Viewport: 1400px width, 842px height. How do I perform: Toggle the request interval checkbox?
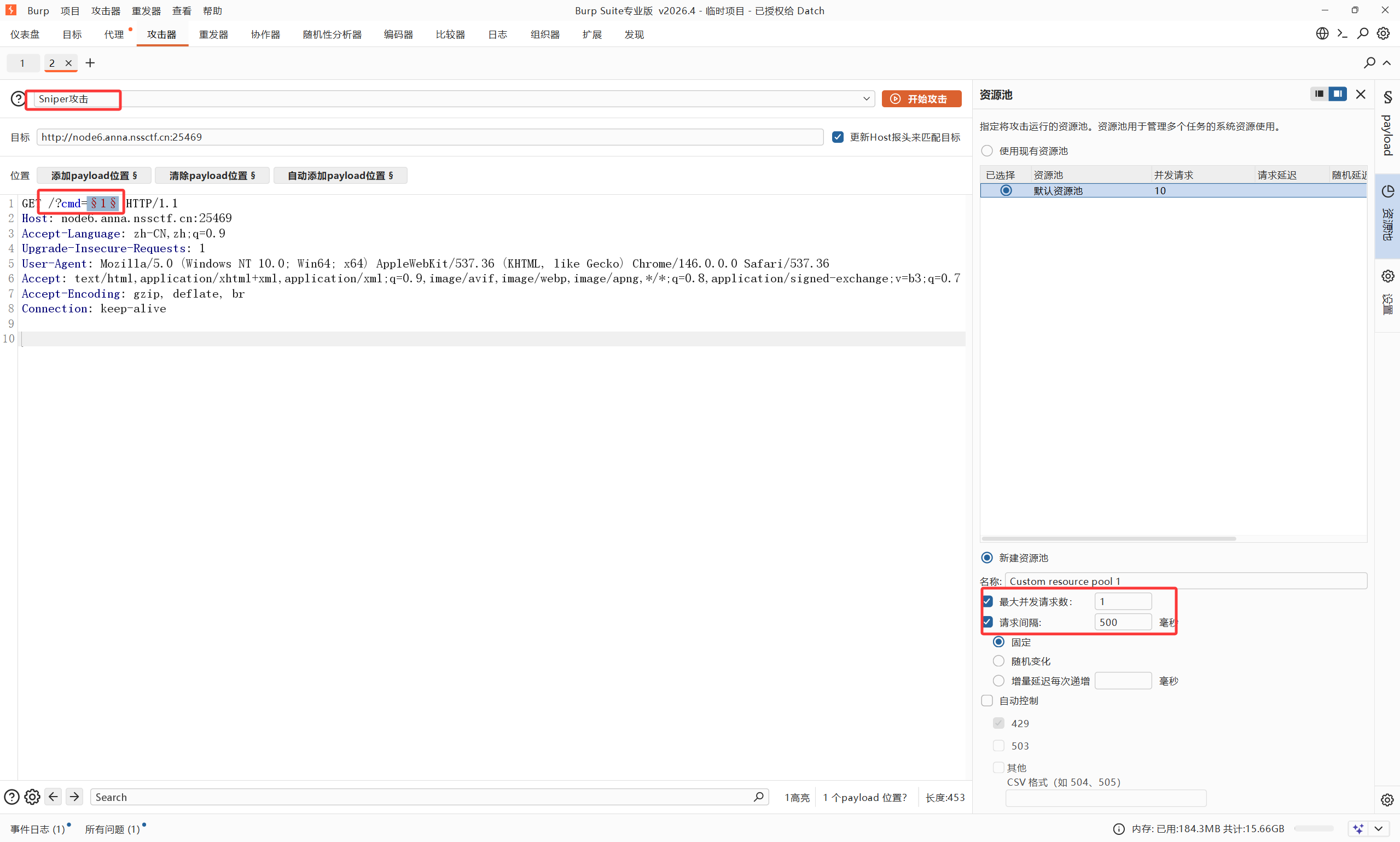pos(987,622)
